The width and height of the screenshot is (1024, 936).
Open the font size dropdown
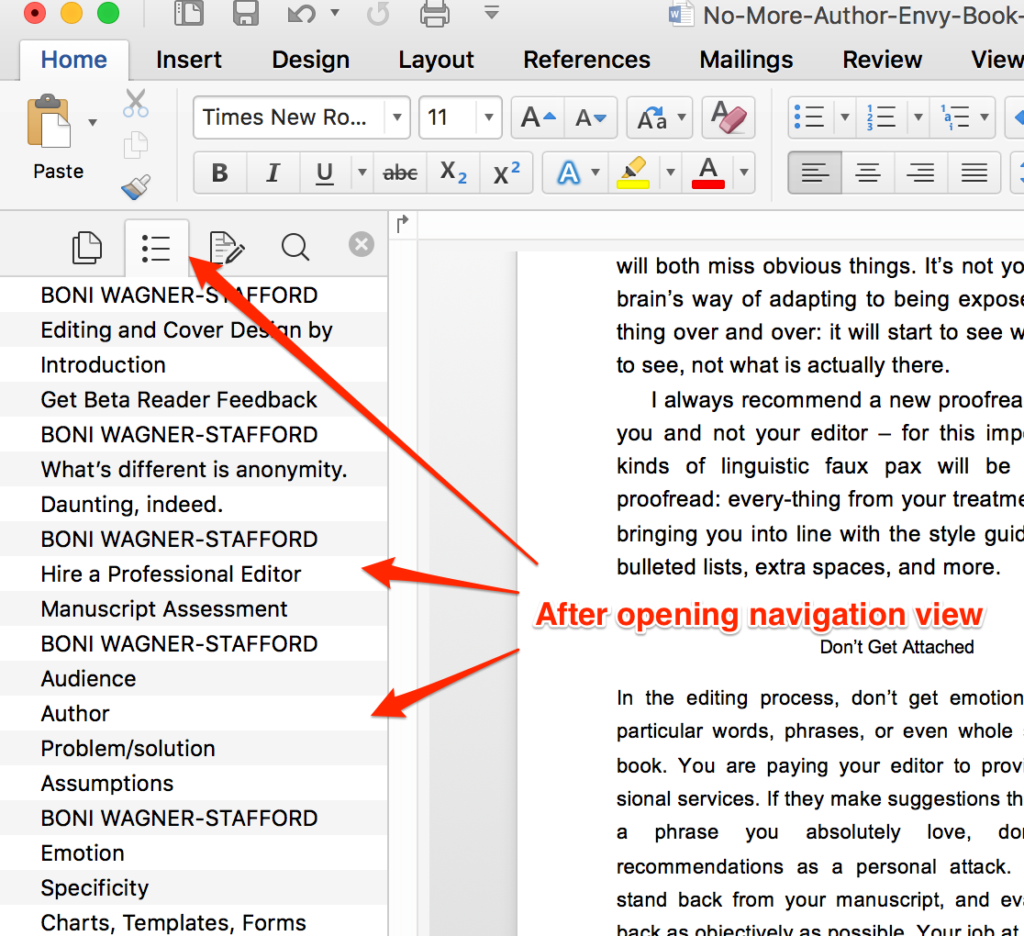click(489, 117)
